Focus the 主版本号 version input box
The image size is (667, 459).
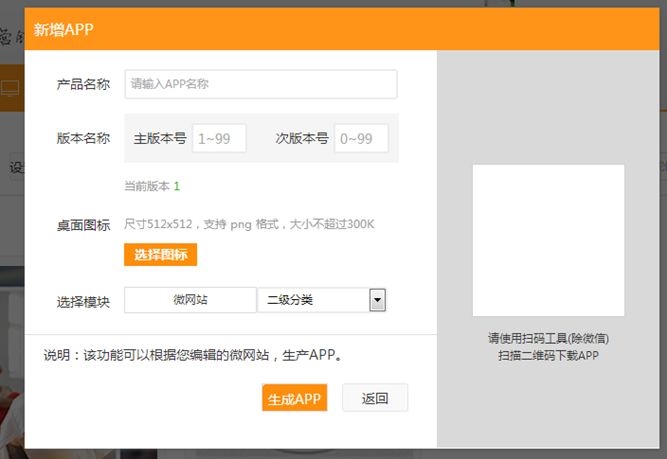(219, 139)
